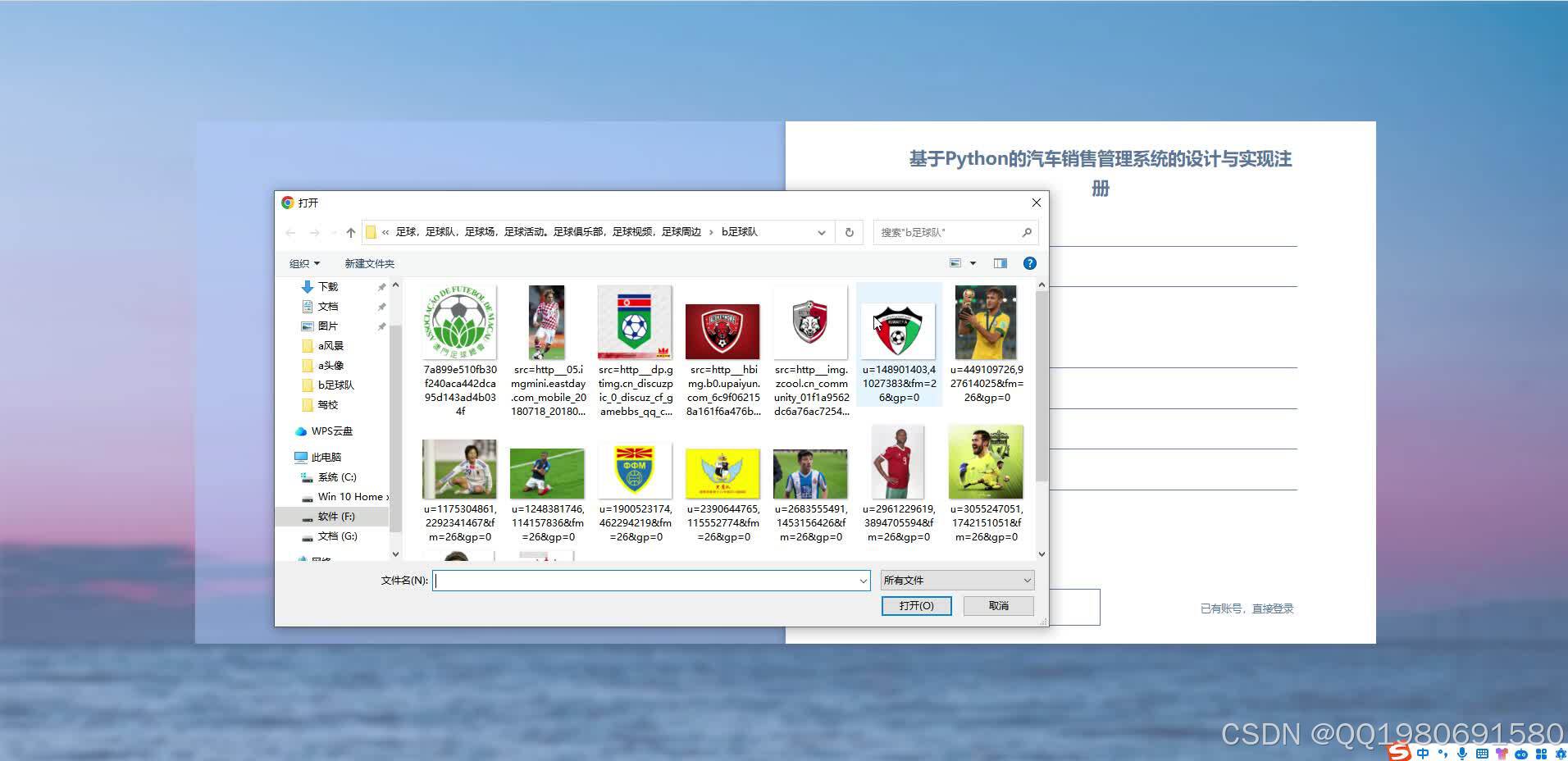The width and height of the screenshot is (1568, 761).
Task: Go up one folder level
Action: [x=351, y=233]
